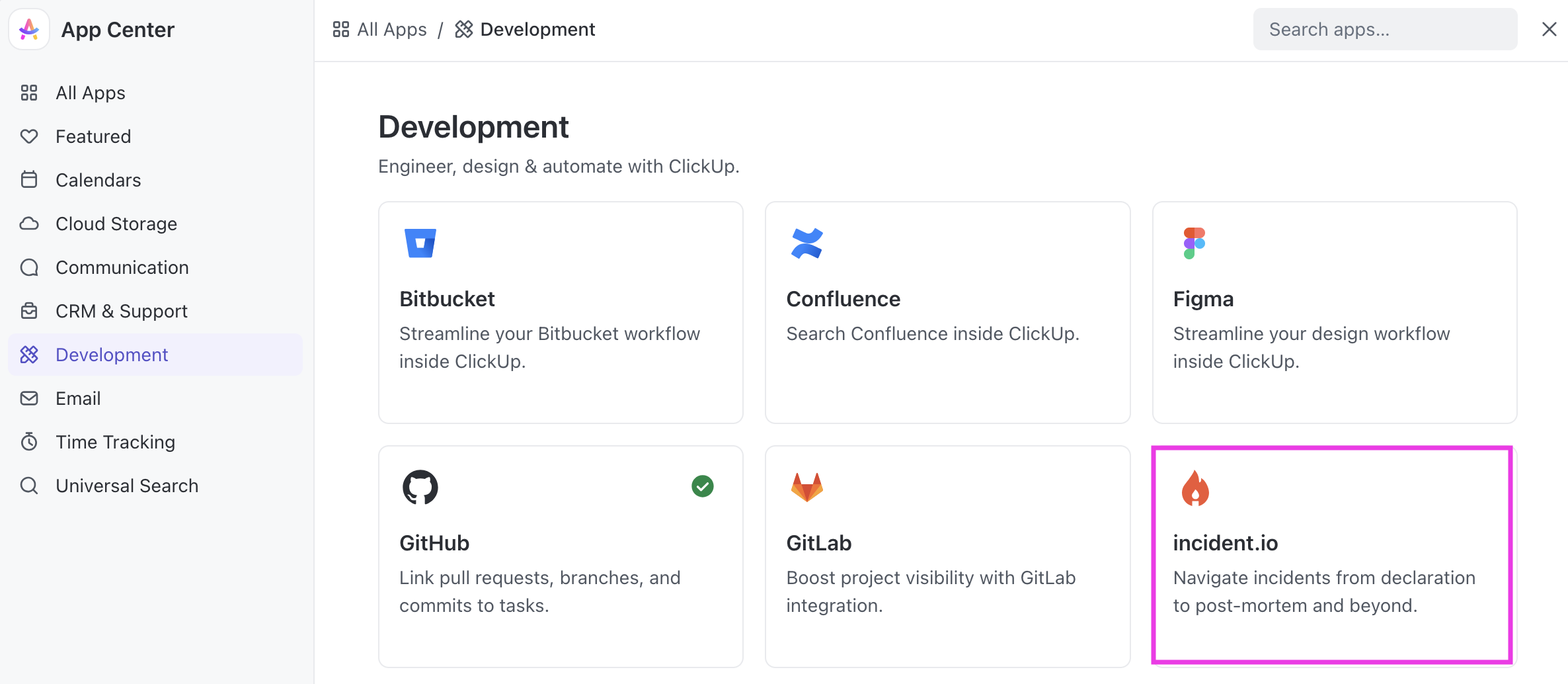Open the Email category in sidebar
Image resolution: width=1568 pixels, height=684 pixels.
(x=79, y=398)
